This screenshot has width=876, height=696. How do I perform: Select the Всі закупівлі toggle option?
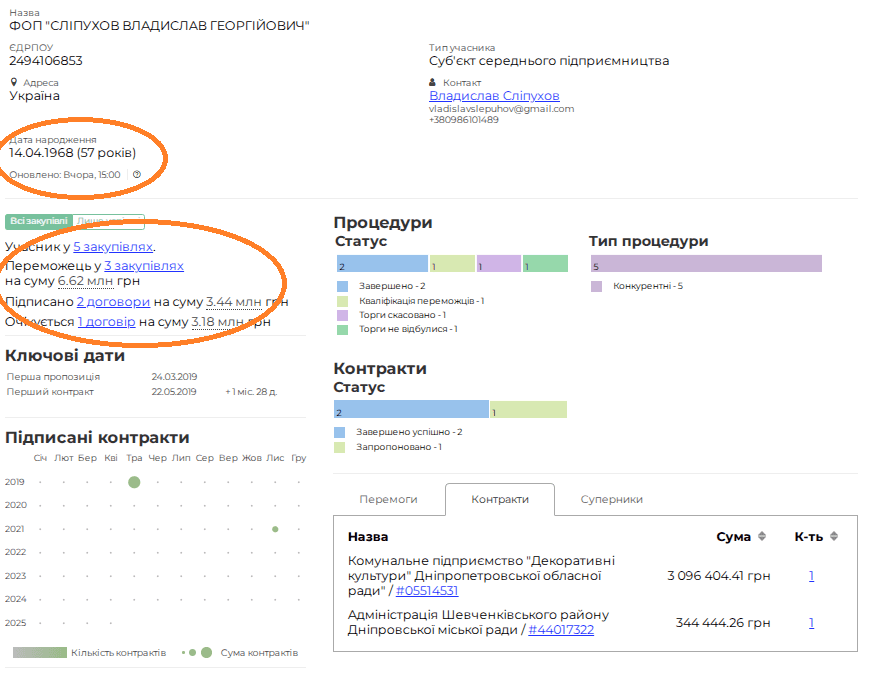[37, 222]
